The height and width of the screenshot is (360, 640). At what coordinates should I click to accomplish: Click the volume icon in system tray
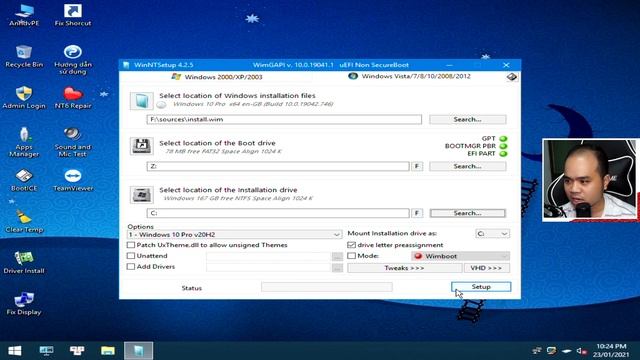coord(581,351)
